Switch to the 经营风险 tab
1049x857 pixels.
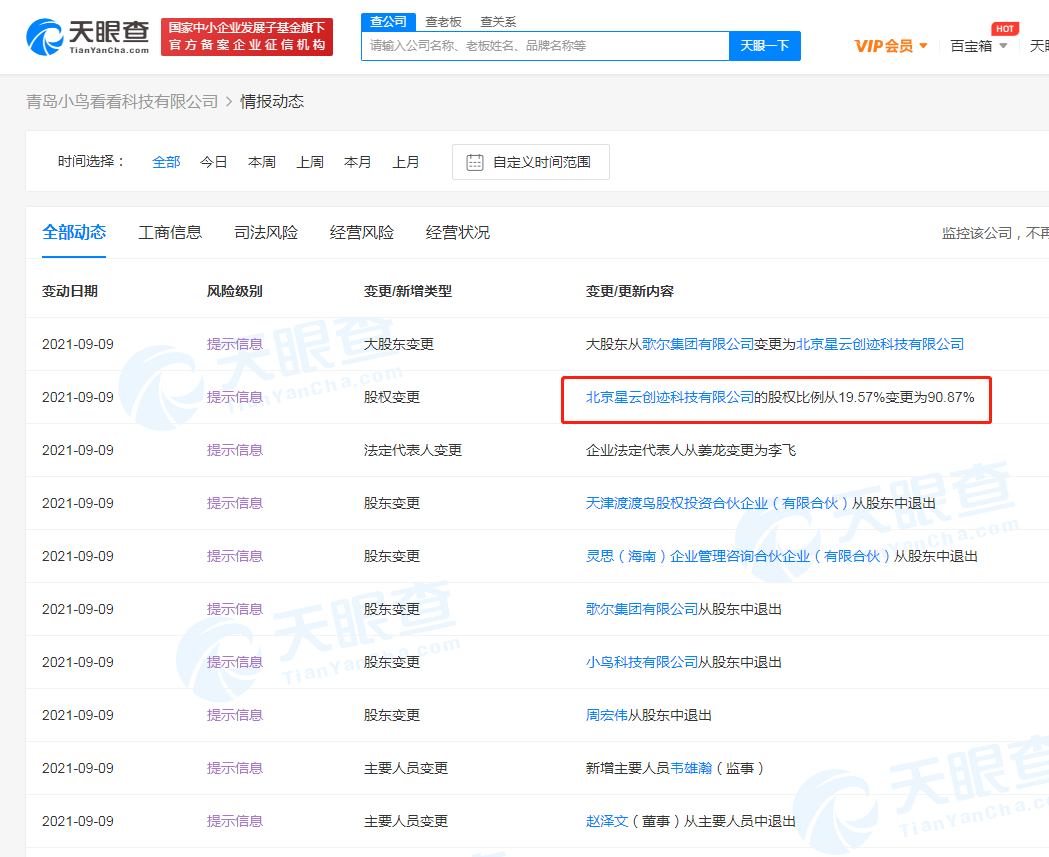point(362,232)
